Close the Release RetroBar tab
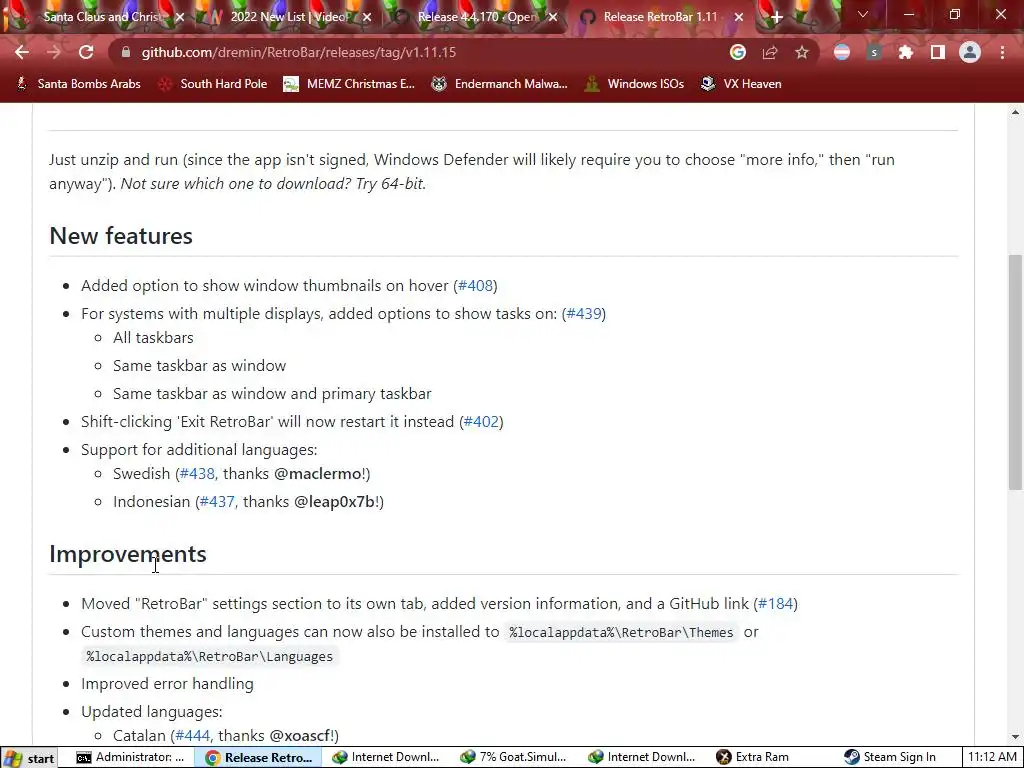 [x=739, y=17]
